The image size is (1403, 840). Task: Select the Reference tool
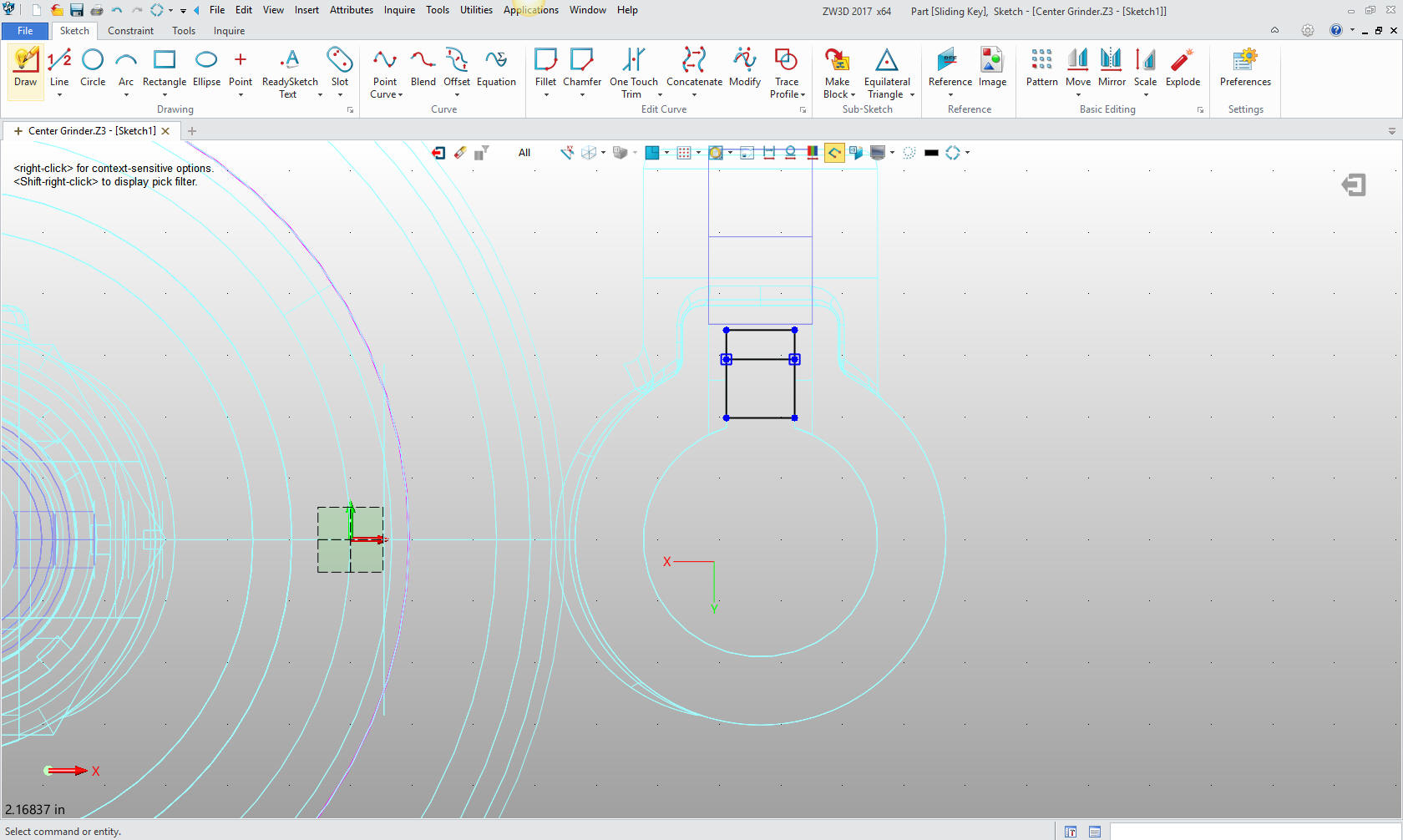(950, 68)
